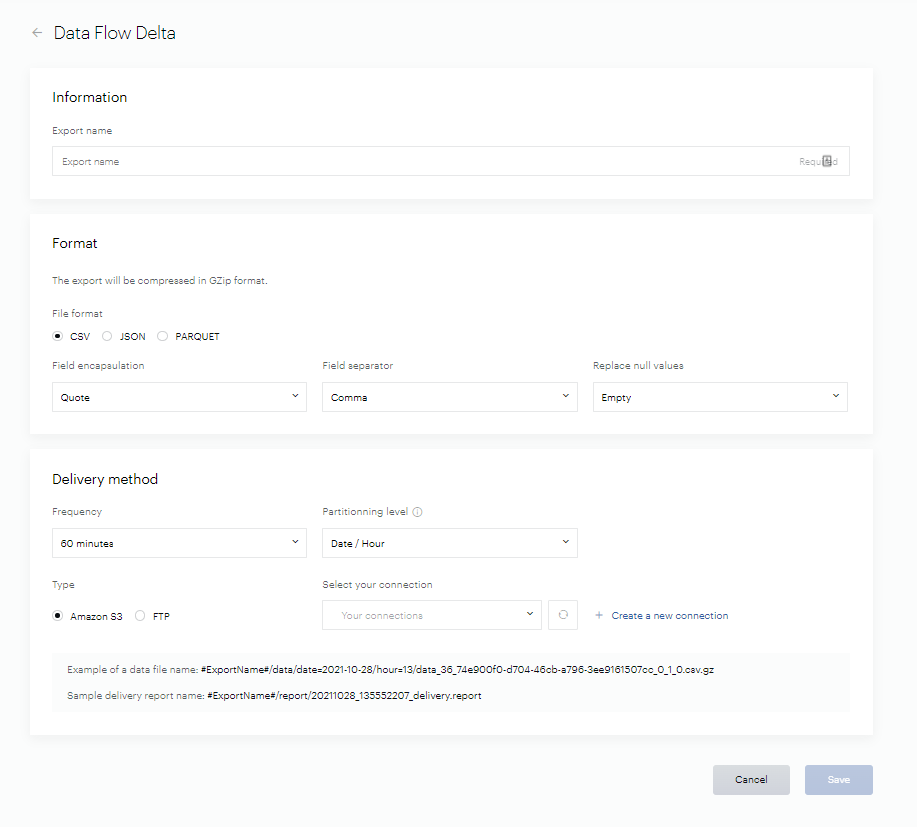Open the Your connections dropdown
Image resolution: width=917 pixels, height=827 pixels.
pyautogui.click(x=431, y=615)
